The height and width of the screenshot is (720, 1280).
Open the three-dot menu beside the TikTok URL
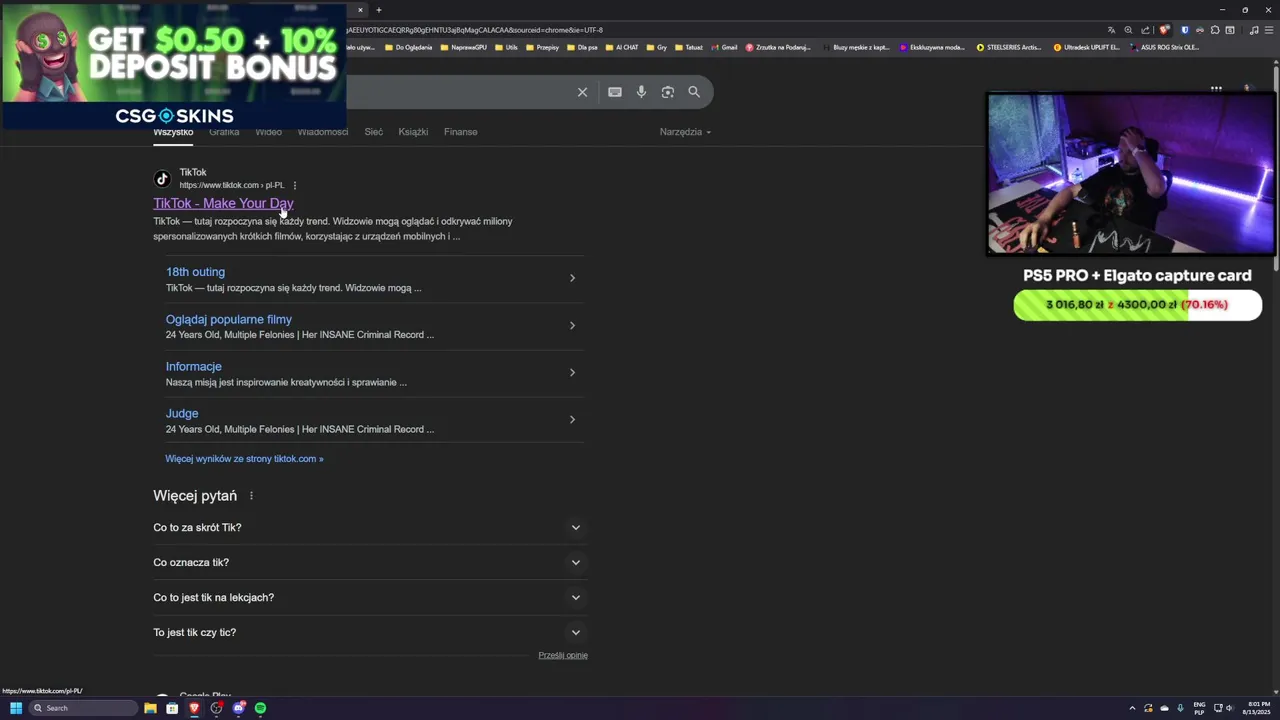tap(295, 185)
